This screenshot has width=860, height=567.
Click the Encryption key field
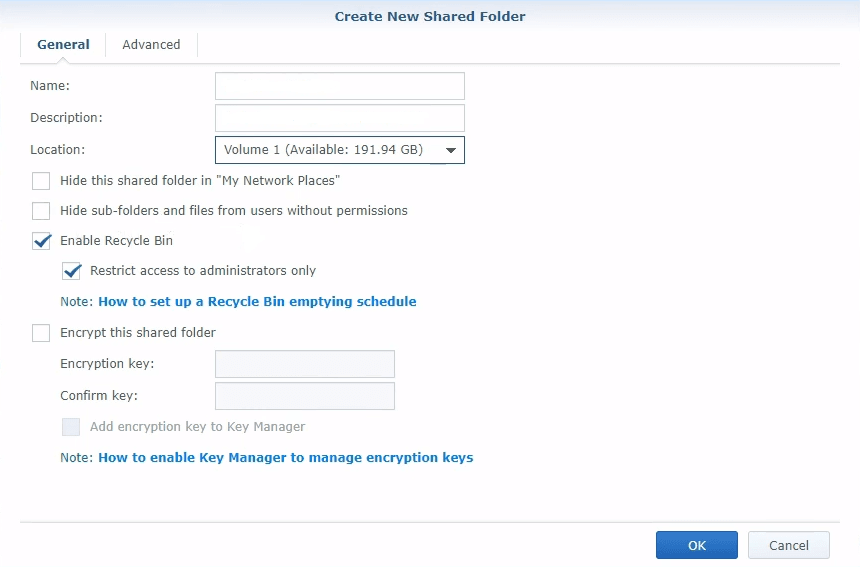point(304,364)
